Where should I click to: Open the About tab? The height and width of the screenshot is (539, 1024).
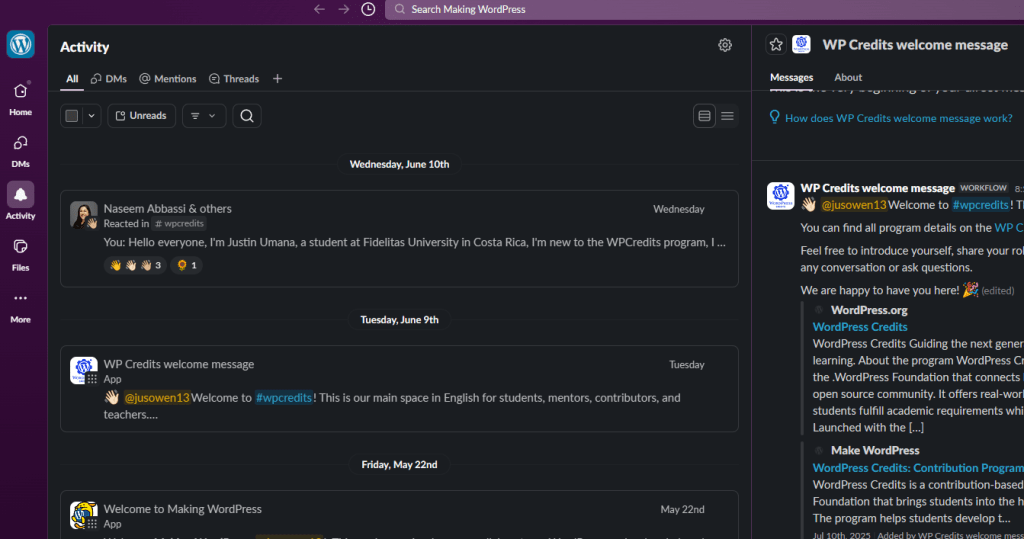click(x=848, y=77)
